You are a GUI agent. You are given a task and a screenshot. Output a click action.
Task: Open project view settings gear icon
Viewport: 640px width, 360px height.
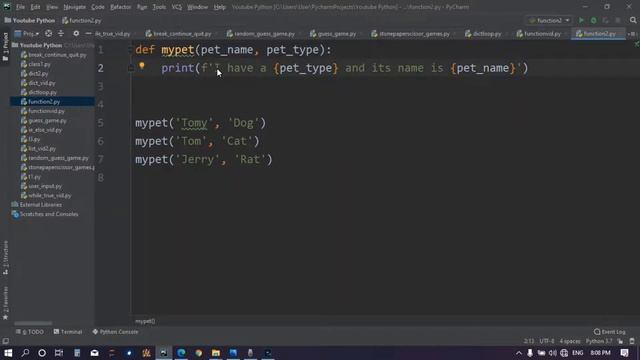pyautogui.click(x=76, y=33)
